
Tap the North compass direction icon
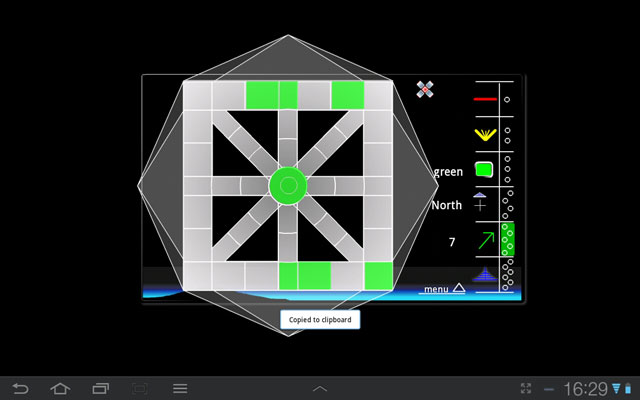pos(480,202)
